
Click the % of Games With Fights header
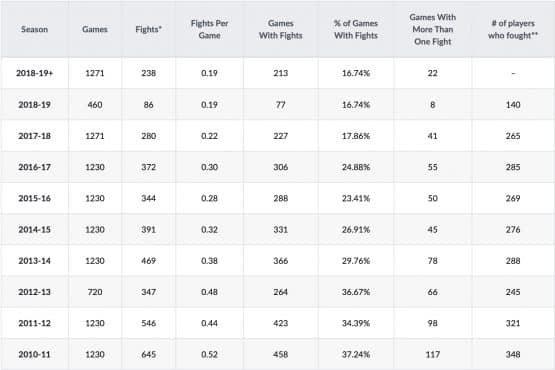coord(356,29)
